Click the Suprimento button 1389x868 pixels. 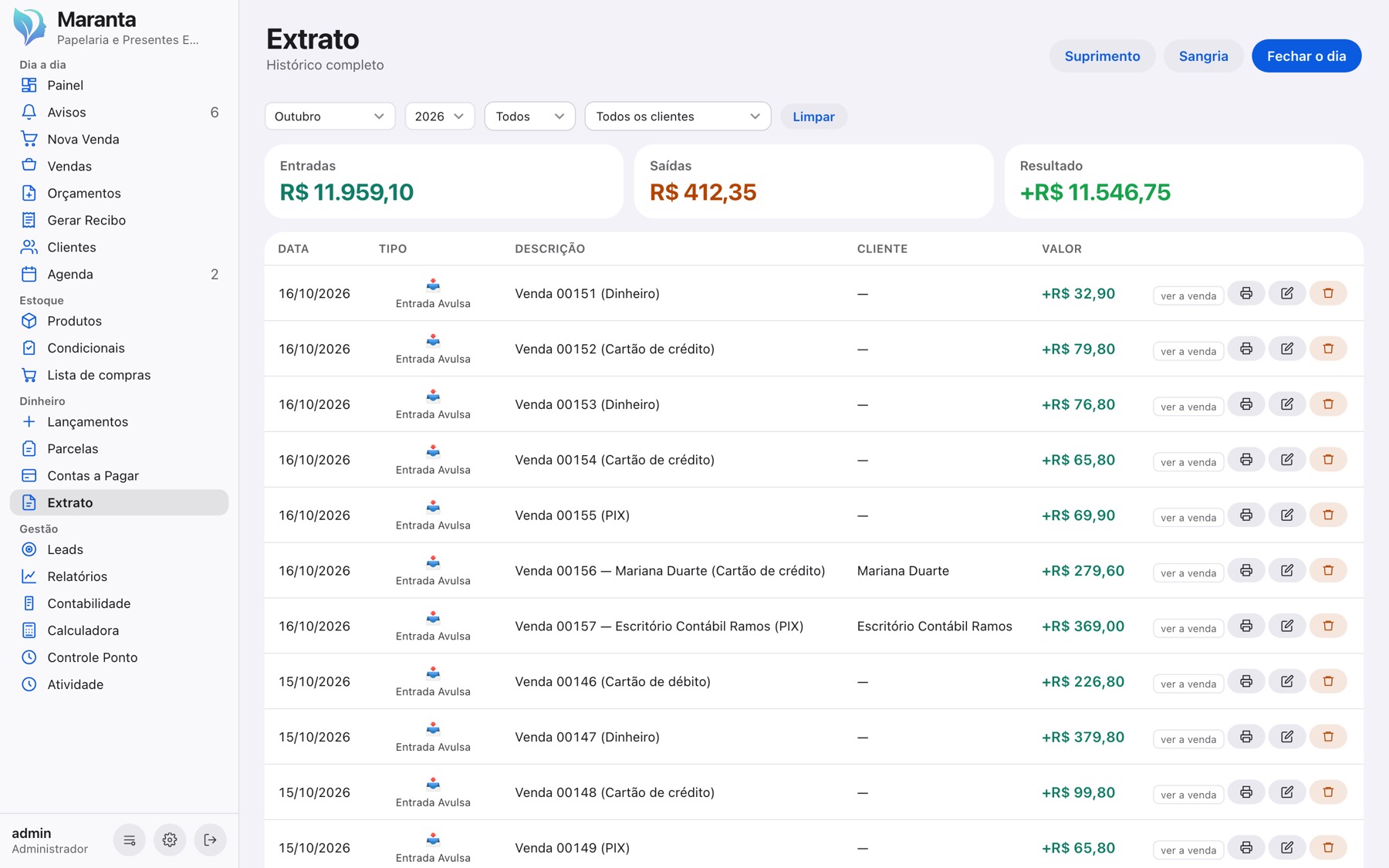pos(1102,56)
